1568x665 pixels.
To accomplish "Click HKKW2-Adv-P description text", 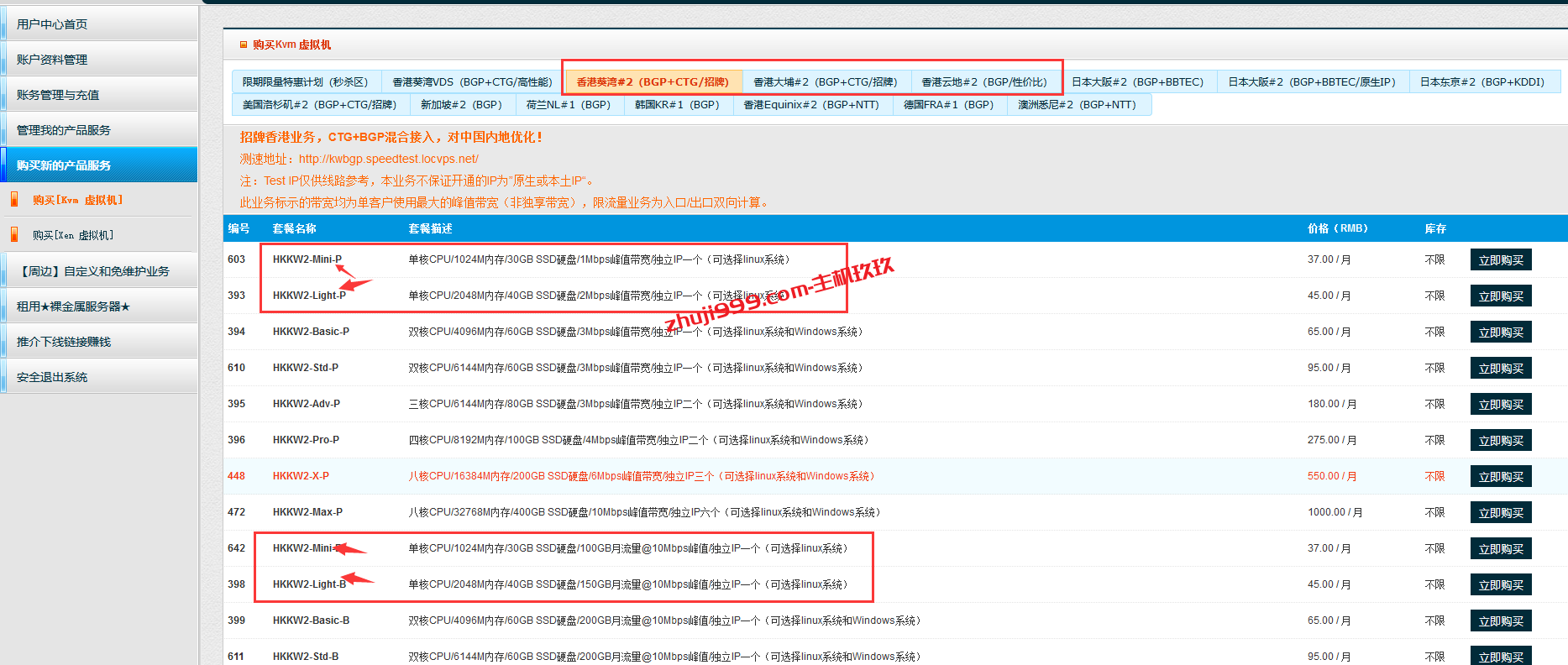I will click(x=636, y=404).
